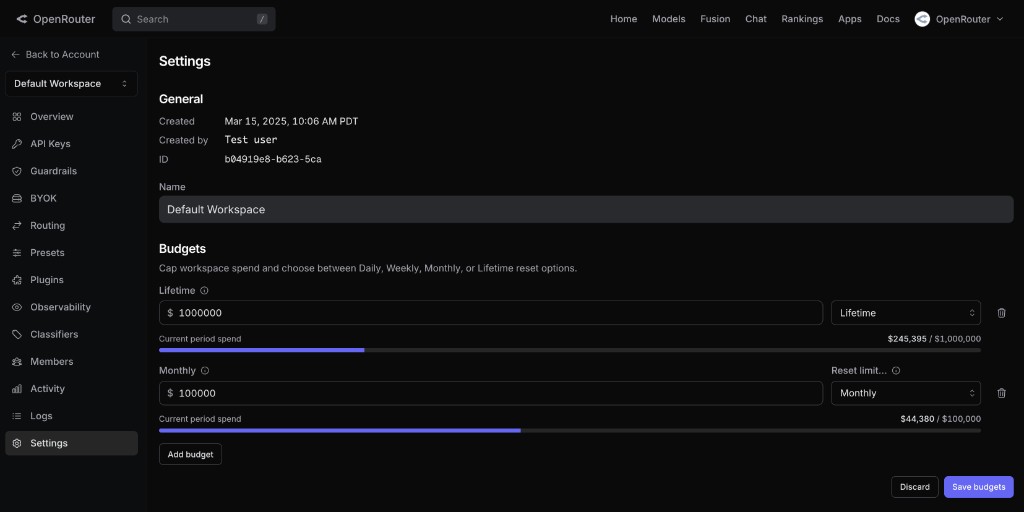Delete the Monthly budget with trash icon
The width and height of the screenshot is (1024, 512).
[1001, 393]
